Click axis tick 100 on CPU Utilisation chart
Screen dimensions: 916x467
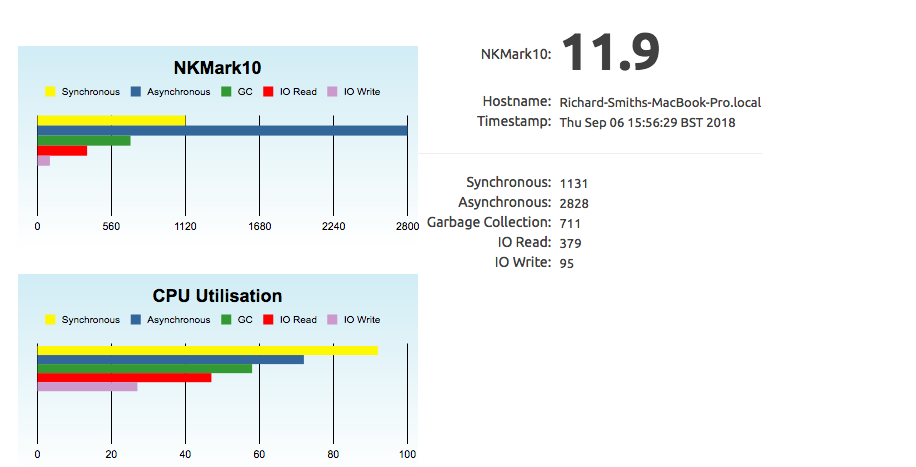click(407, 454)
